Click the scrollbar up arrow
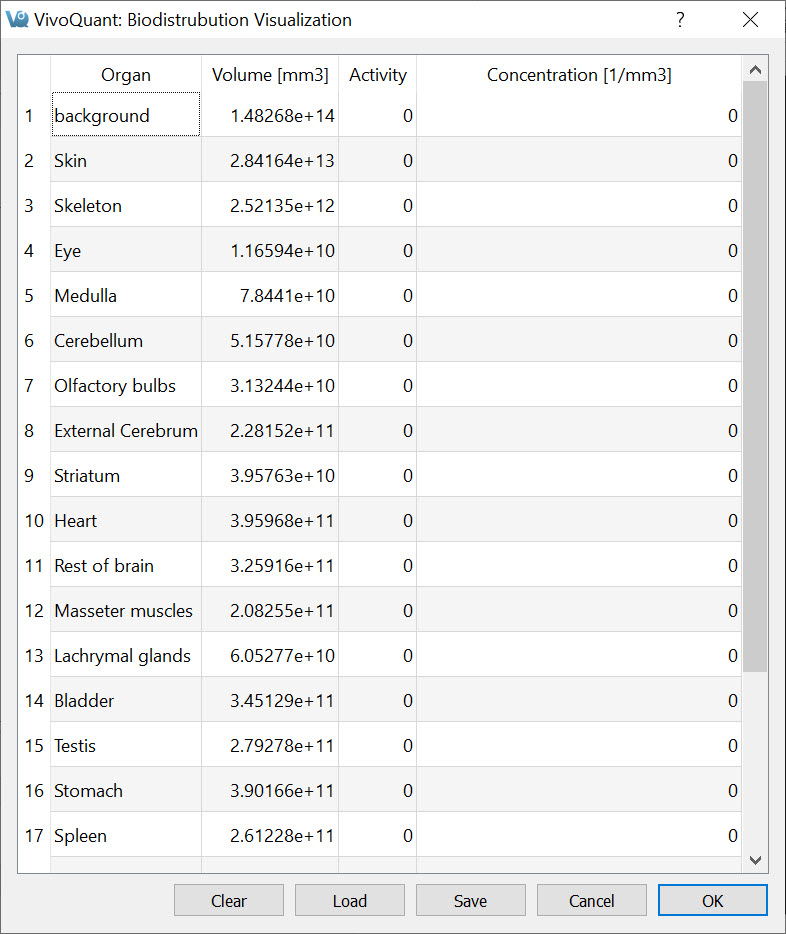The width and height of the screenshot is (786, 934). point(755,70)
